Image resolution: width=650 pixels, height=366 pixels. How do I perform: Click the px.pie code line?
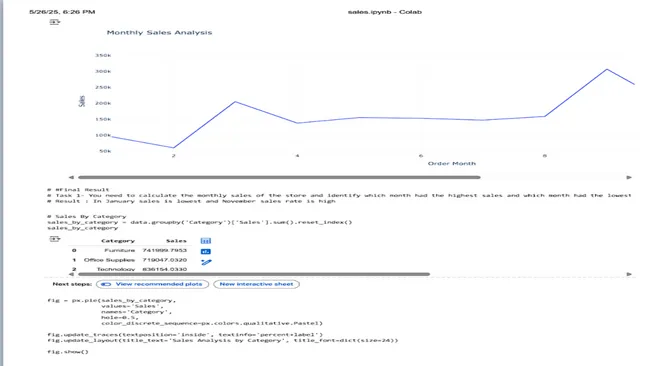coord(112,301)
